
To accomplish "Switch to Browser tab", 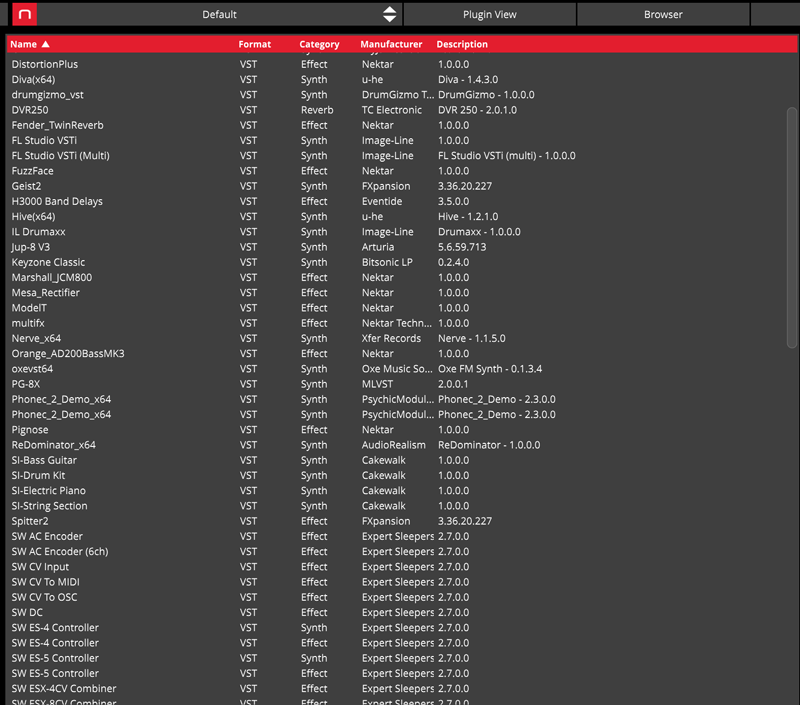I will 663,14.
